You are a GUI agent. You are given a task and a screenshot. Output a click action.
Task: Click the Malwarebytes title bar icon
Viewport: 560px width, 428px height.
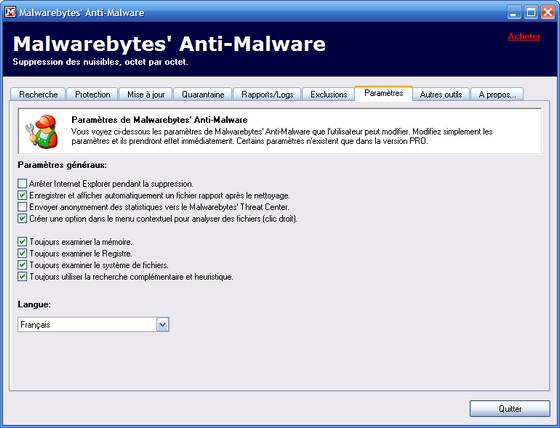10,12
